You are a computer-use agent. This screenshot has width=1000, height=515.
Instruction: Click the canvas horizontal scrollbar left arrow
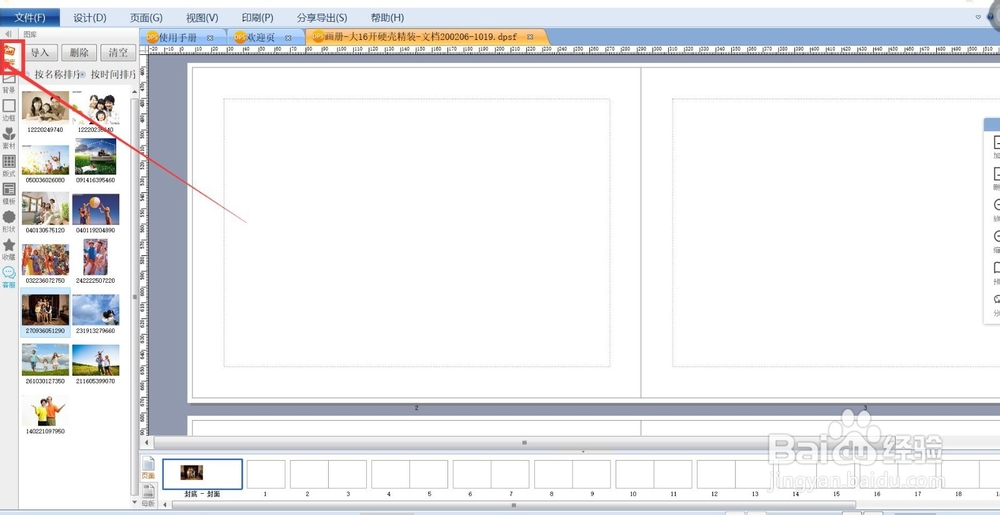[x=147, y=442]
